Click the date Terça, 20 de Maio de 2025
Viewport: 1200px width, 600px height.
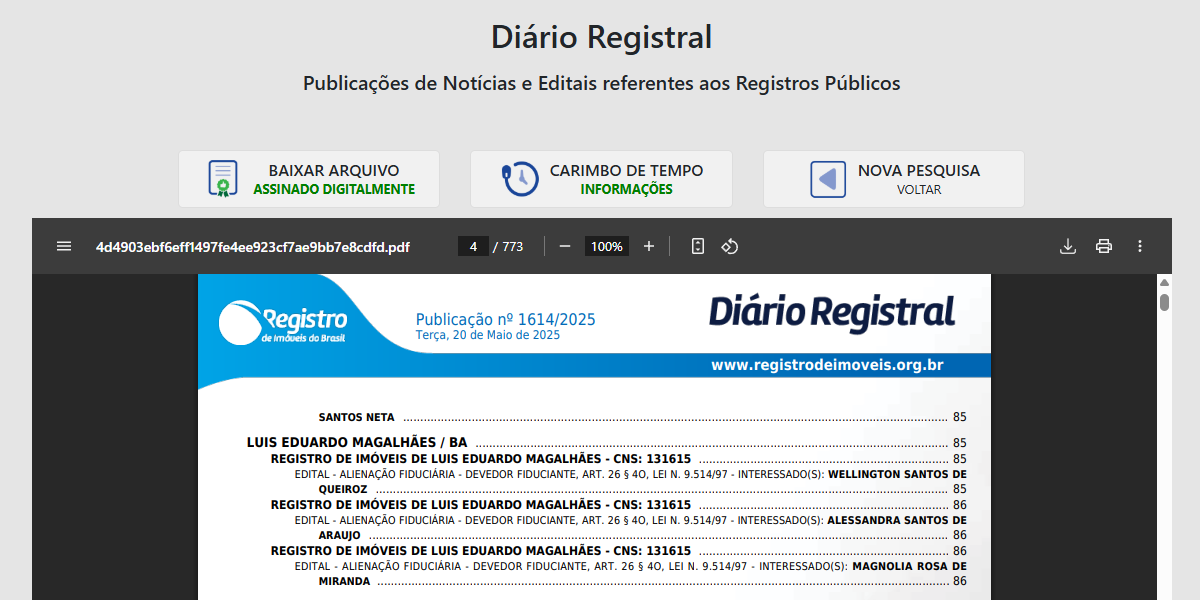(488, 335)
